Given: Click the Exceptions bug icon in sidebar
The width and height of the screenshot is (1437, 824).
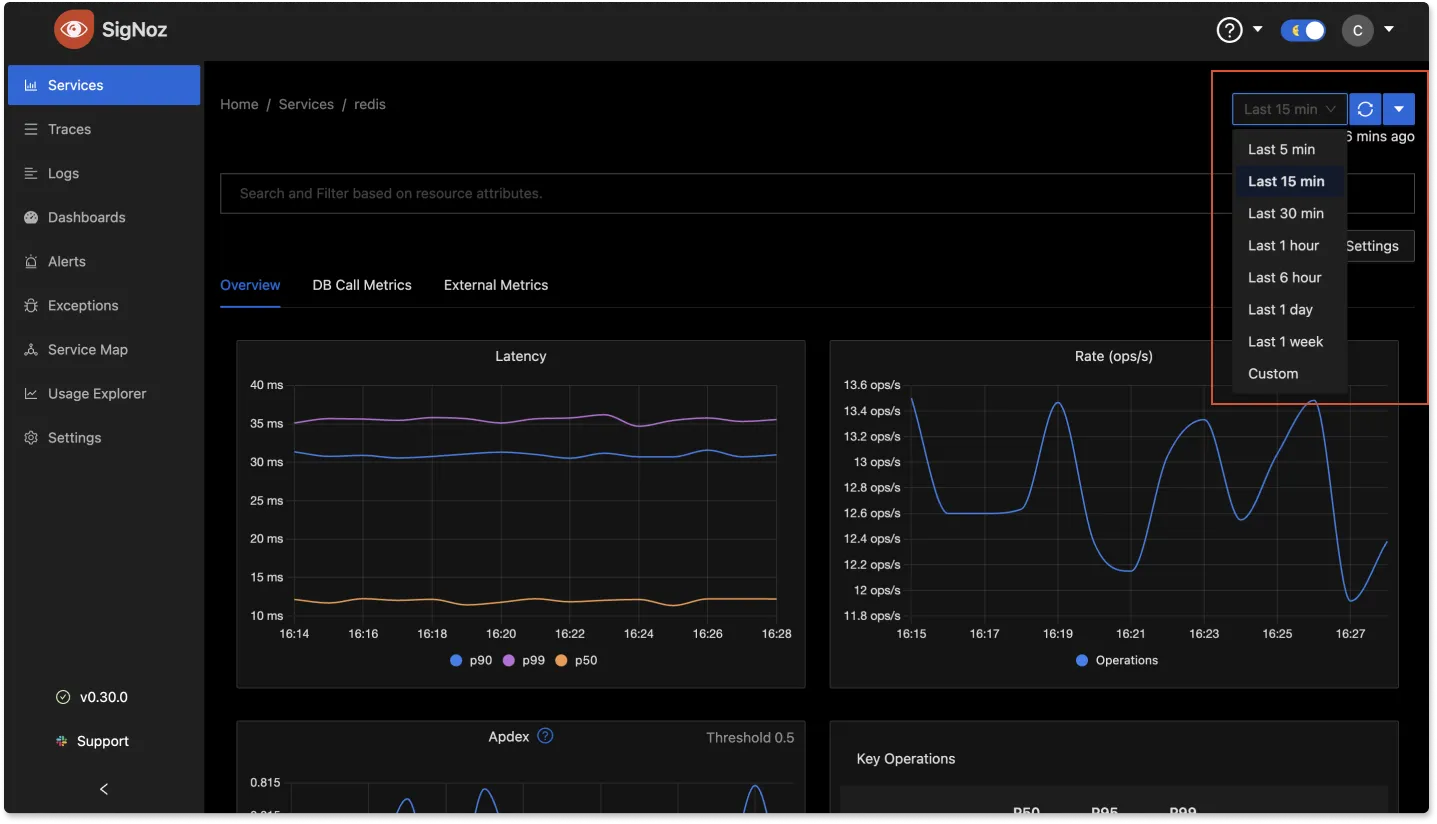Looking at the screenshot, I should (x=30, y=305).
